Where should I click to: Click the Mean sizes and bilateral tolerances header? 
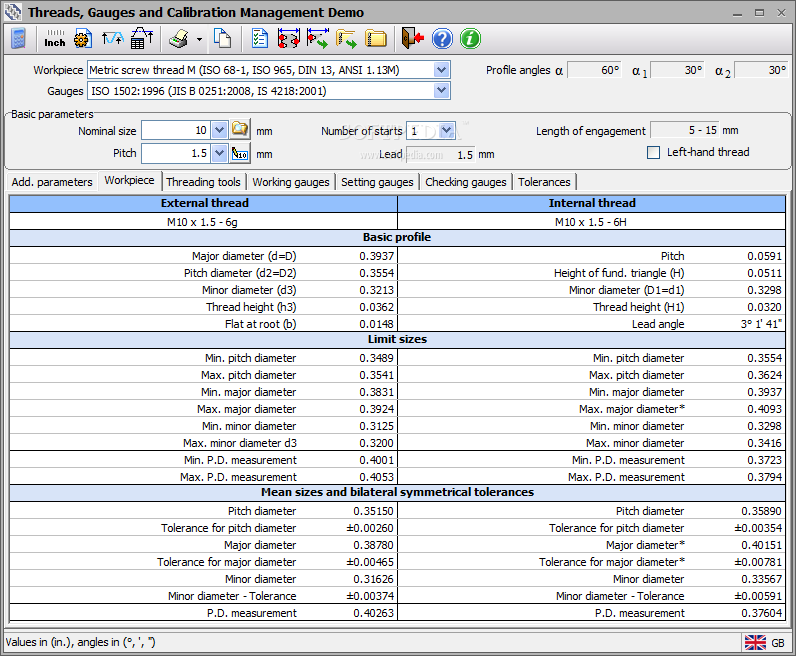pyautogui.click(x=397, y=492)
